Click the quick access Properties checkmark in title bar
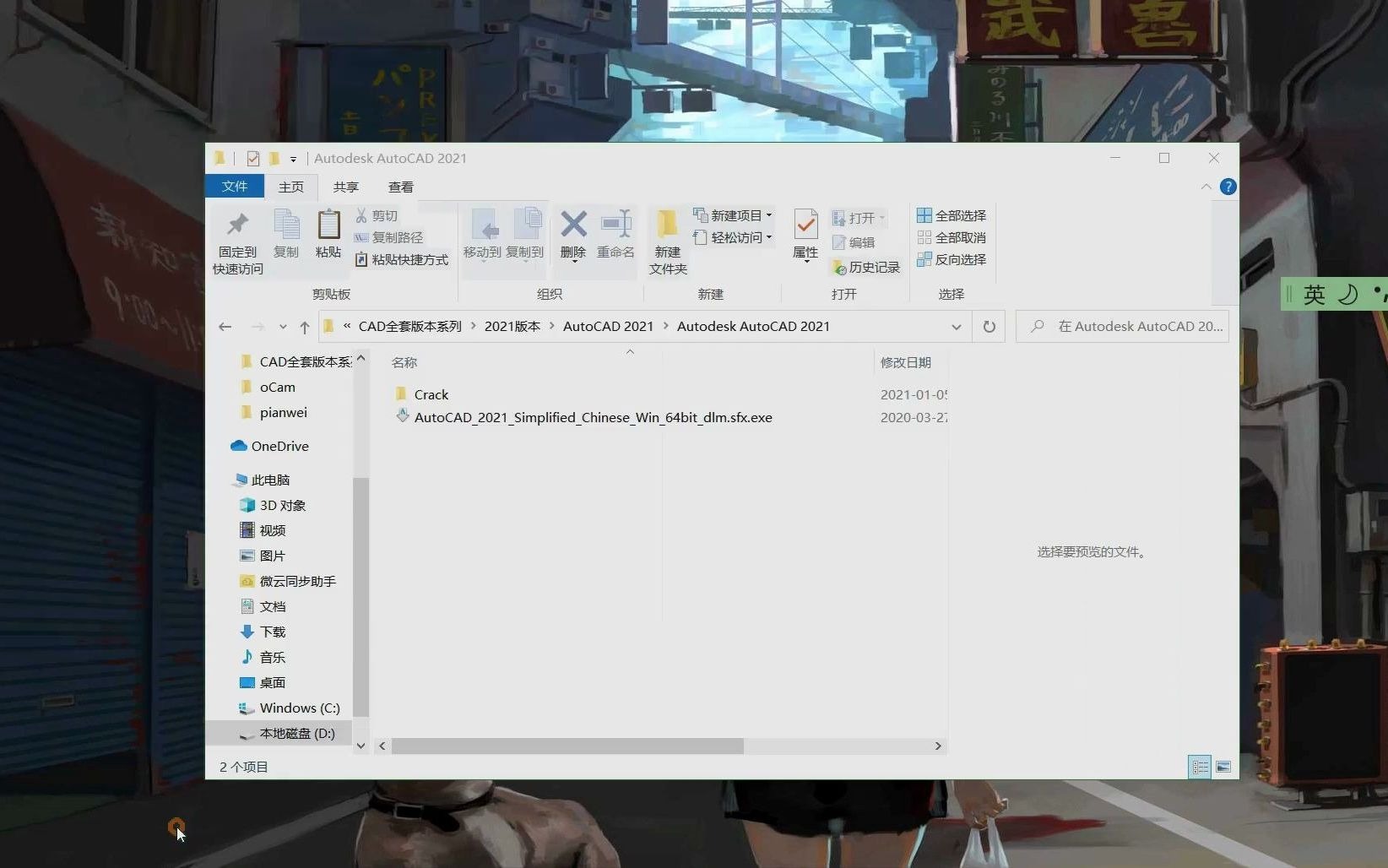The height and width of the screenshot is (868, 1388). click(x=252, y=158)
